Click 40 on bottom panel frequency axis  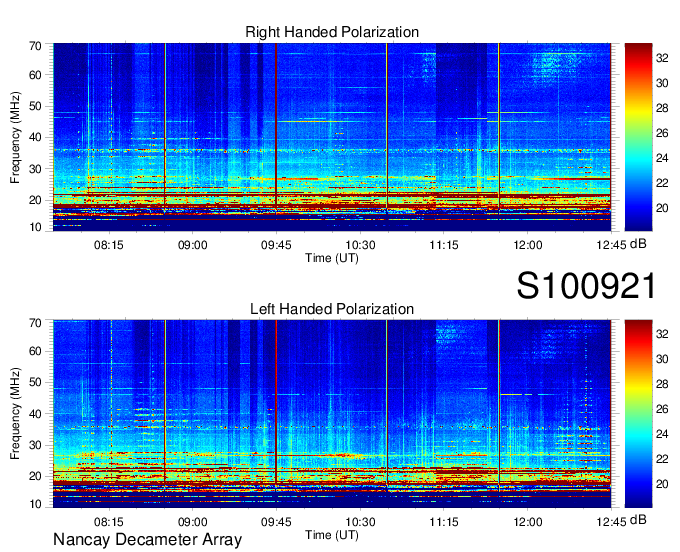pyautogui.click(x=35, y=414)
